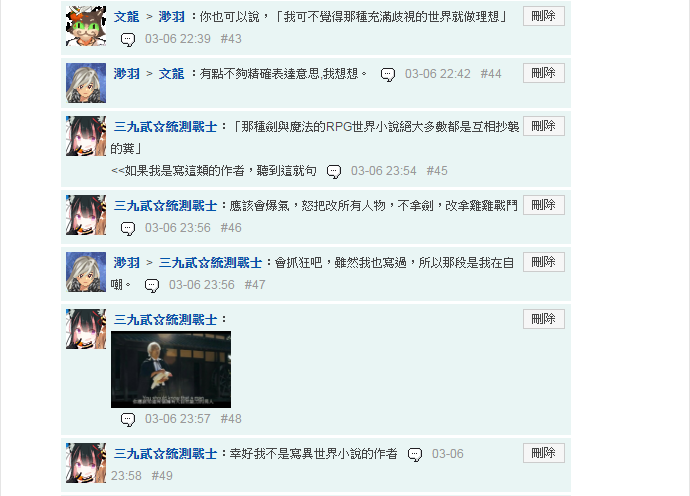Delete comment #44 with the 刪除 button
This screenshot has height=496, width=690.
click(543, 73)
